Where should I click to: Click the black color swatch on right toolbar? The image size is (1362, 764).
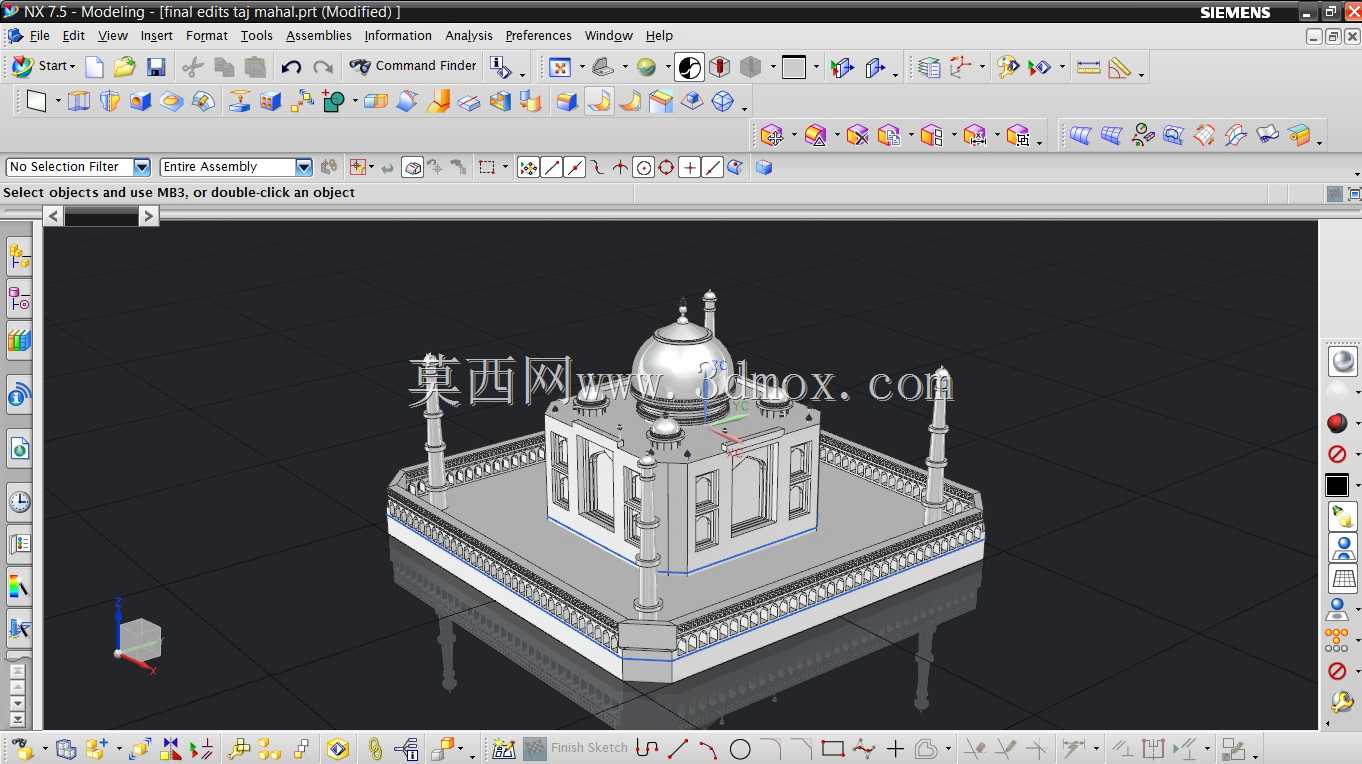[1338, 486]
